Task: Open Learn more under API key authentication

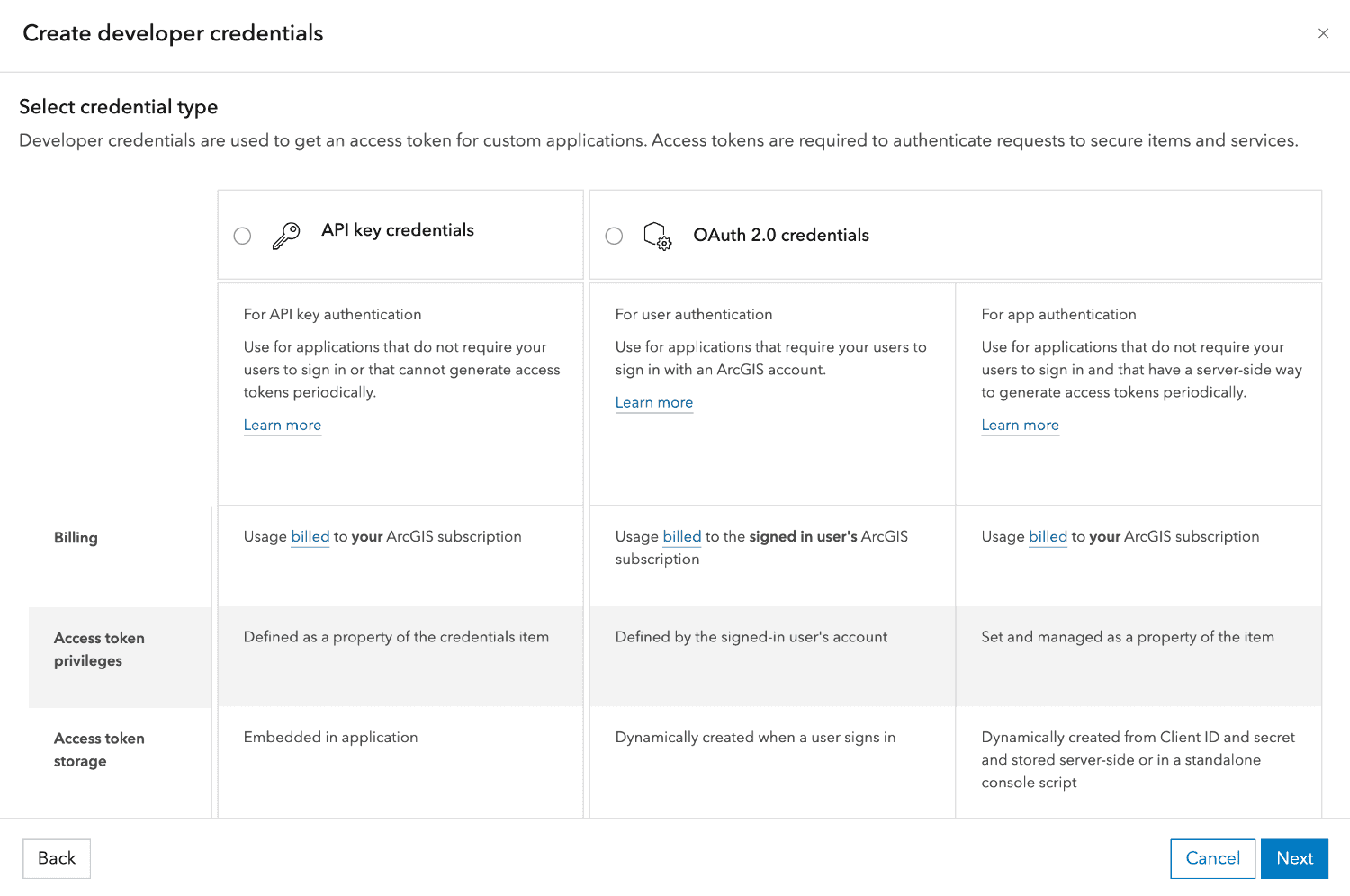Action: (282, 425)
